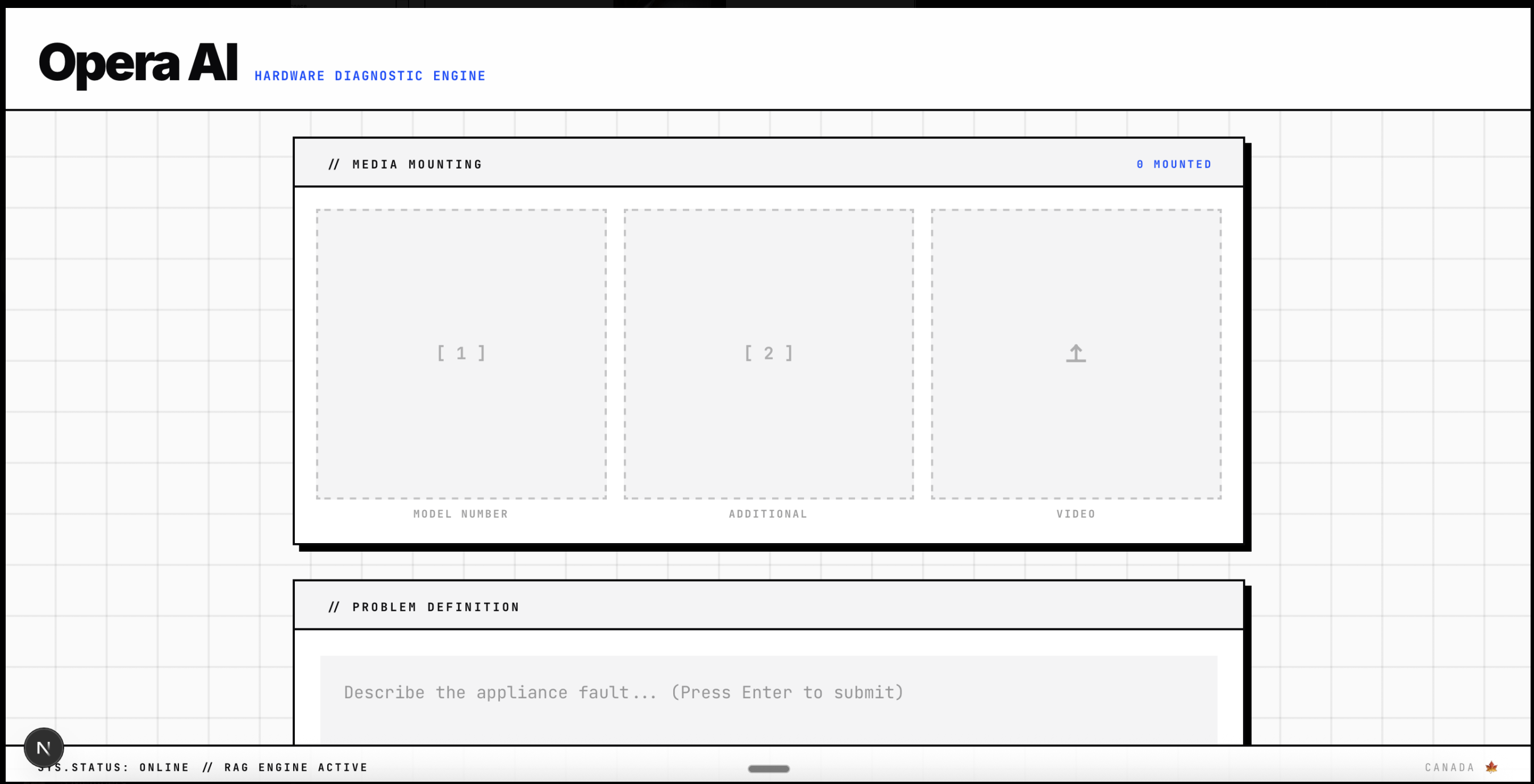Click the VIDEO caption label
This screenshot has width=1534, height=784.
click(1076, 514)
